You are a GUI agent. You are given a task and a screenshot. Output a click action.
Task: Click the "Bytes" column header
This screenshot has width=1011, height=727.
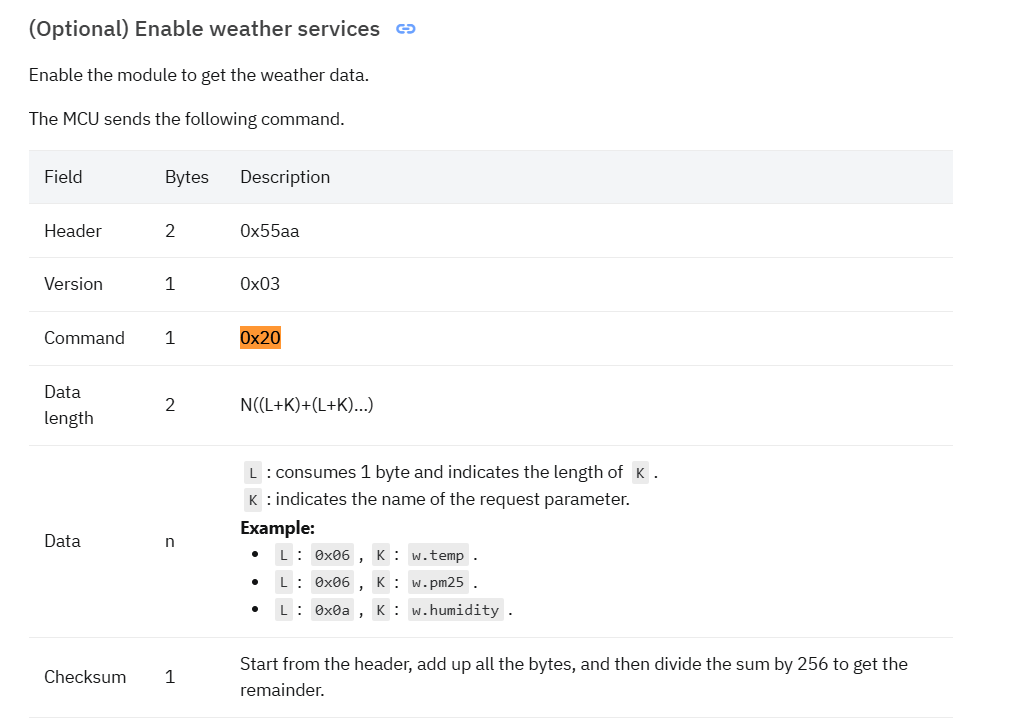187,177
